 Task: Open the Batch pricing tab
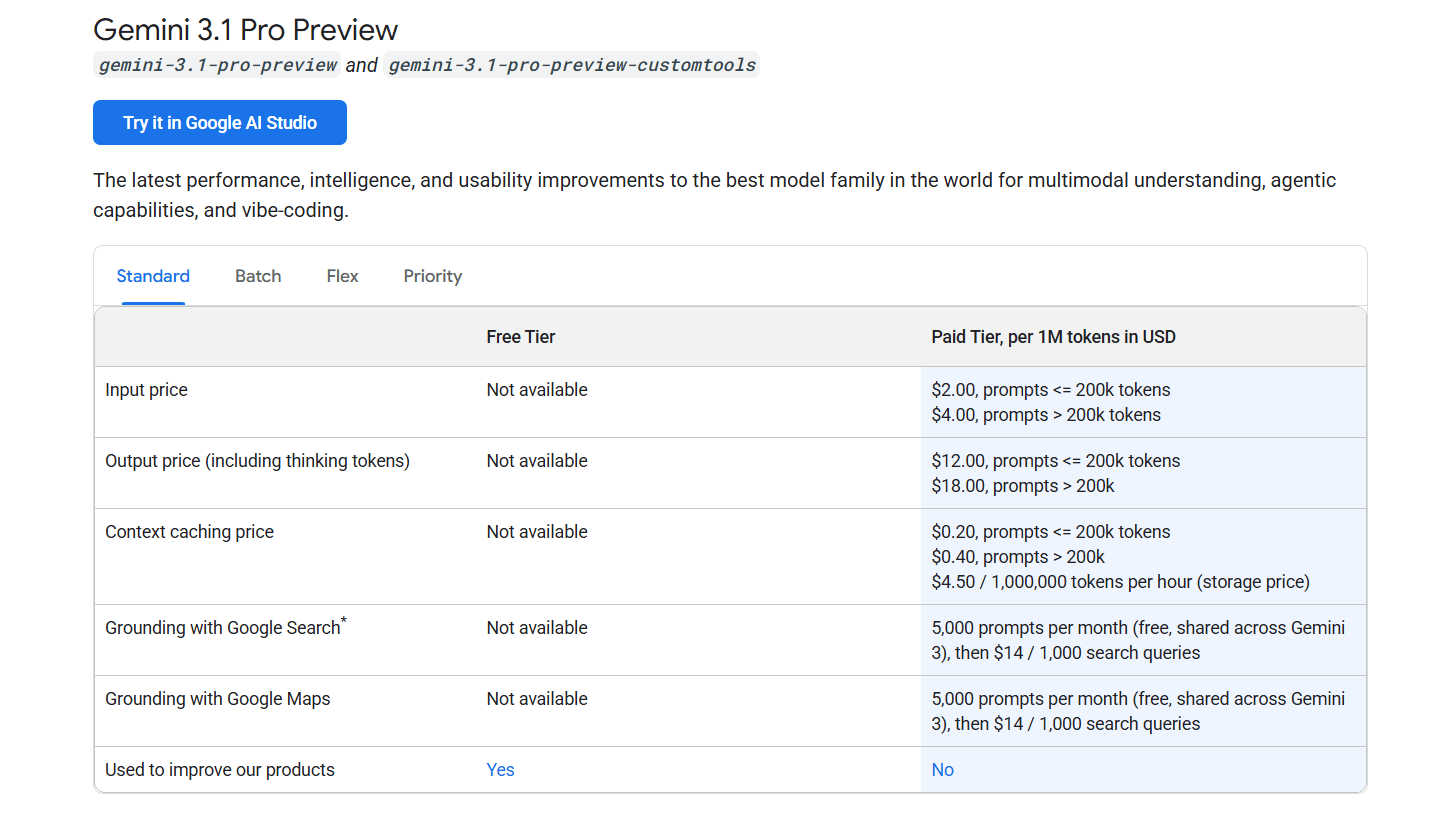coord(258,276)
